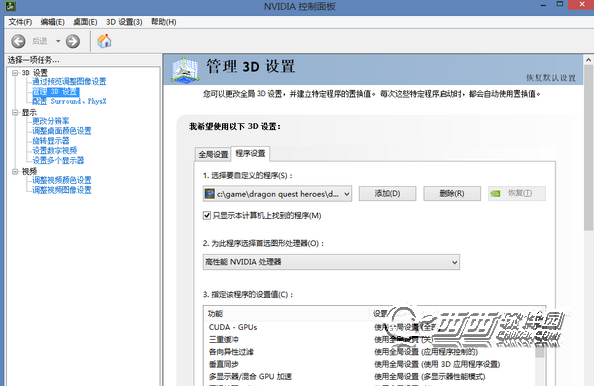The height and width of the screenshot is (386, 594).
Task: Open the back history dropdown arrow
Action: coord(58,41)
